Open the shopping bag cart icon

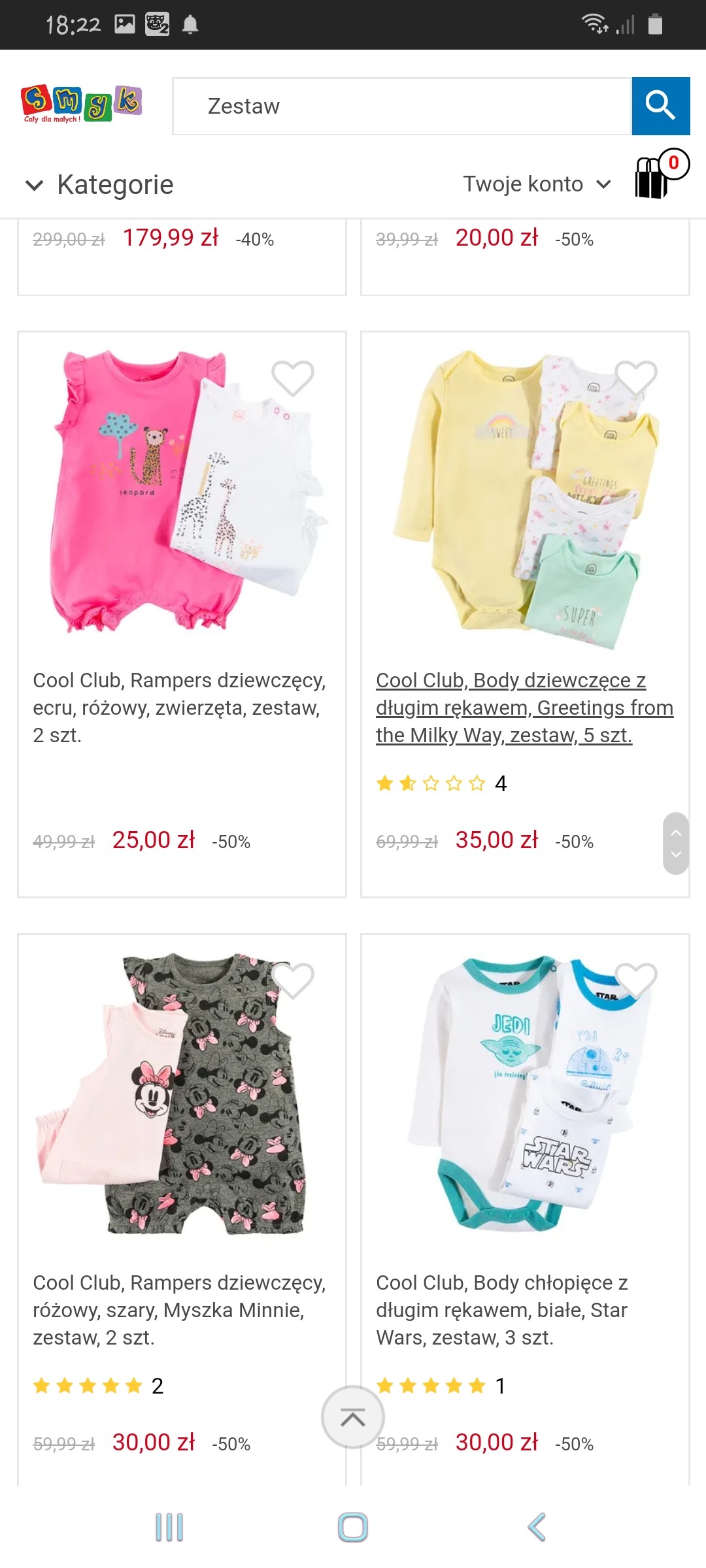coord(659,175)
